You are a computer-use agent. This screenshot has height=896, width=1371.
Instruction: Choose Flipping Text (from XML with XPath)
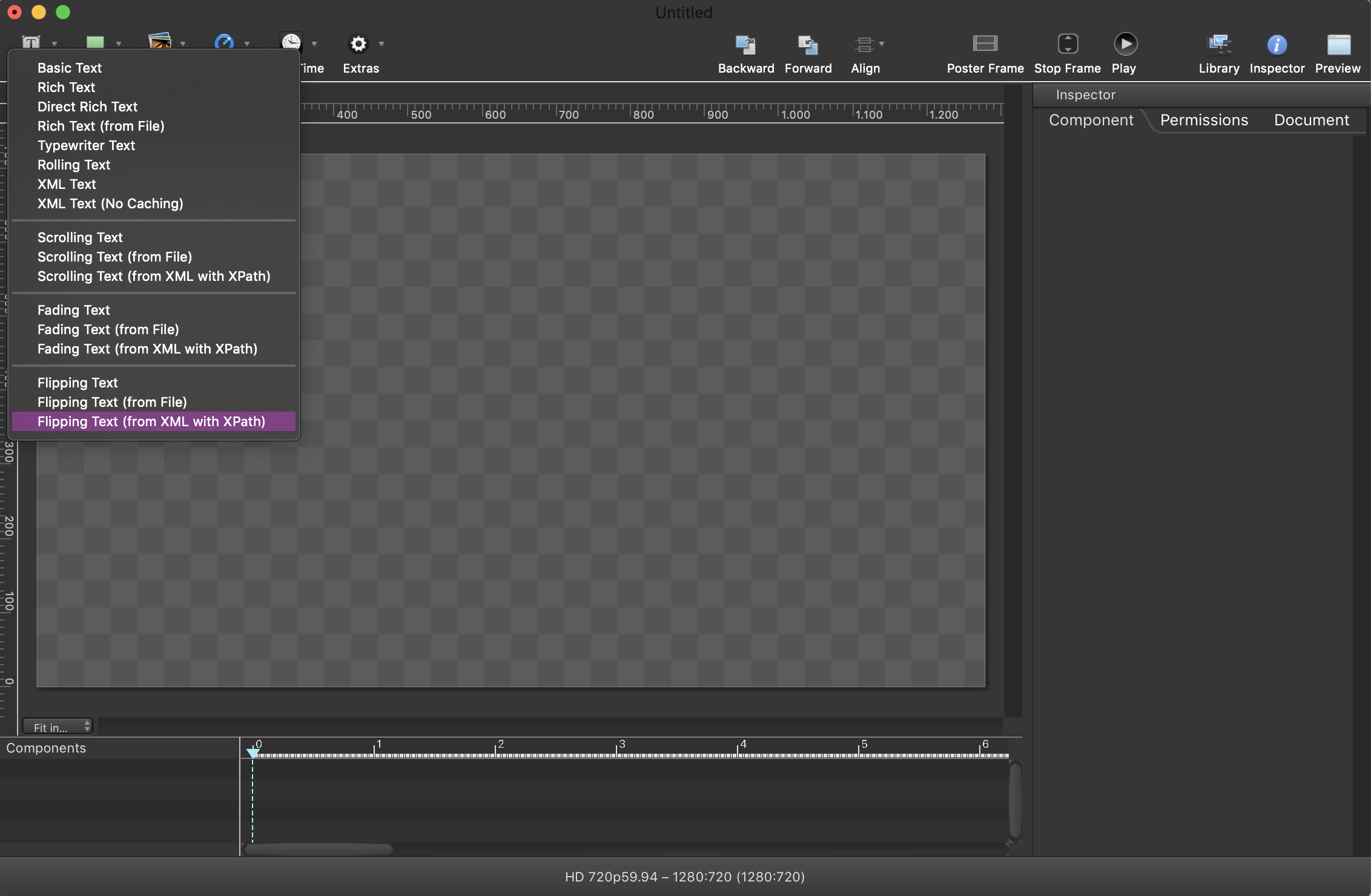tap(154, 421)
